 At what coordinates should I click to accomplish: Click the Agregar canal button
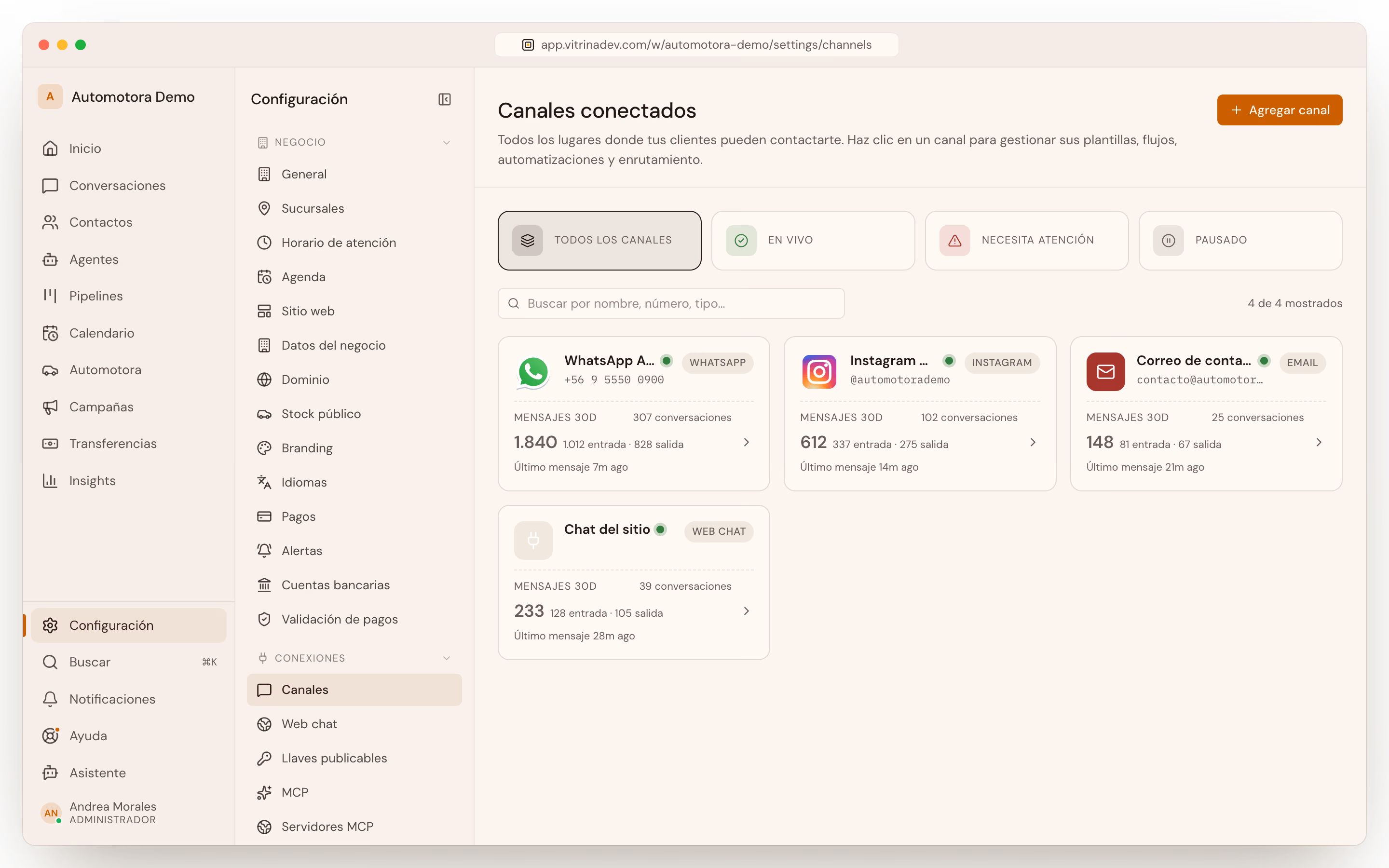point(1280,109)
